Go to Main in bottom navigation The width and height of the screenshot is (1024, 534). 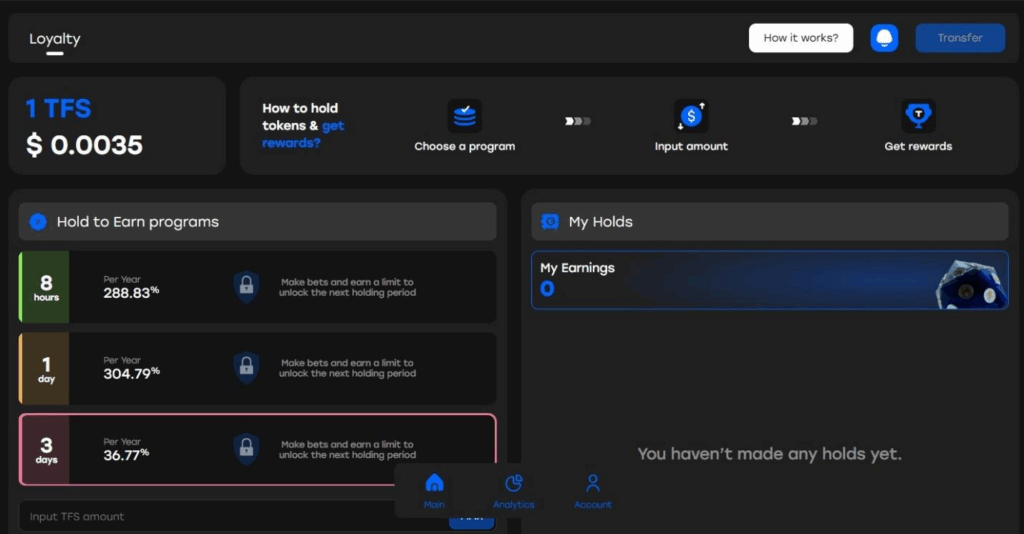click(x=434, y=490)
